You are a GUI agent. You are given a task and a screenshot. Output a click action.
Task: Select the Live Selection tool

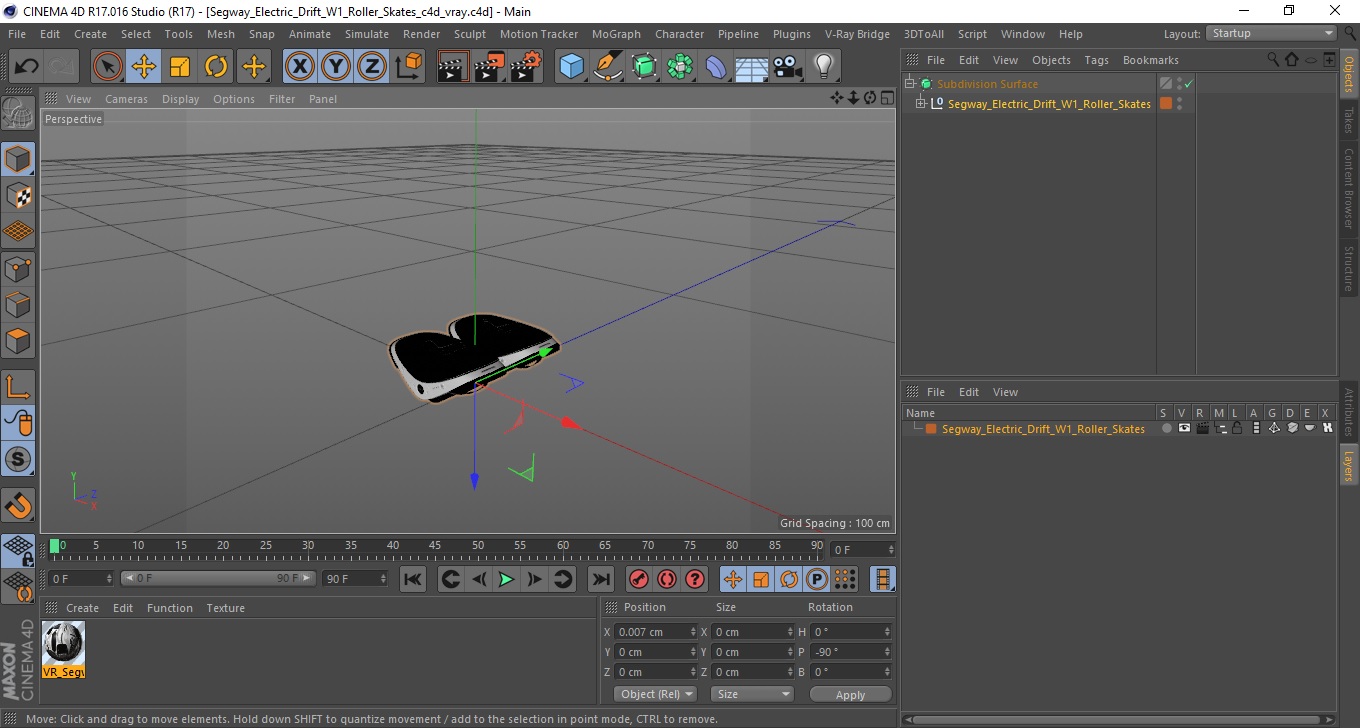(108, 67)
